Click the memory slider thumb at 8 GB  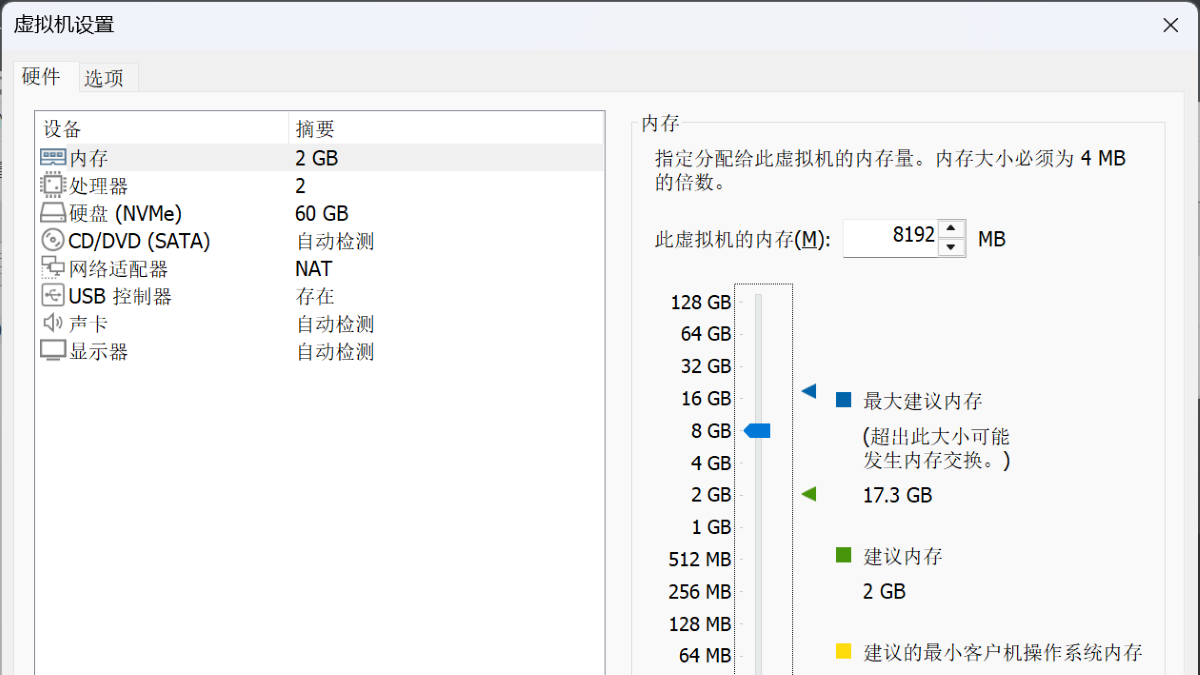coord(757,431)
